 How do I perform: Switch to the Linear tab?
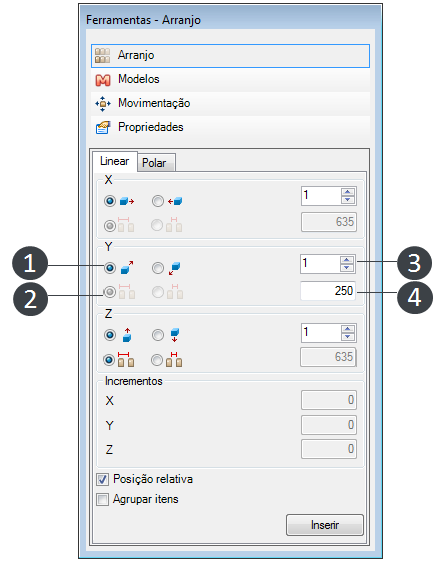[x=115, y=161]
